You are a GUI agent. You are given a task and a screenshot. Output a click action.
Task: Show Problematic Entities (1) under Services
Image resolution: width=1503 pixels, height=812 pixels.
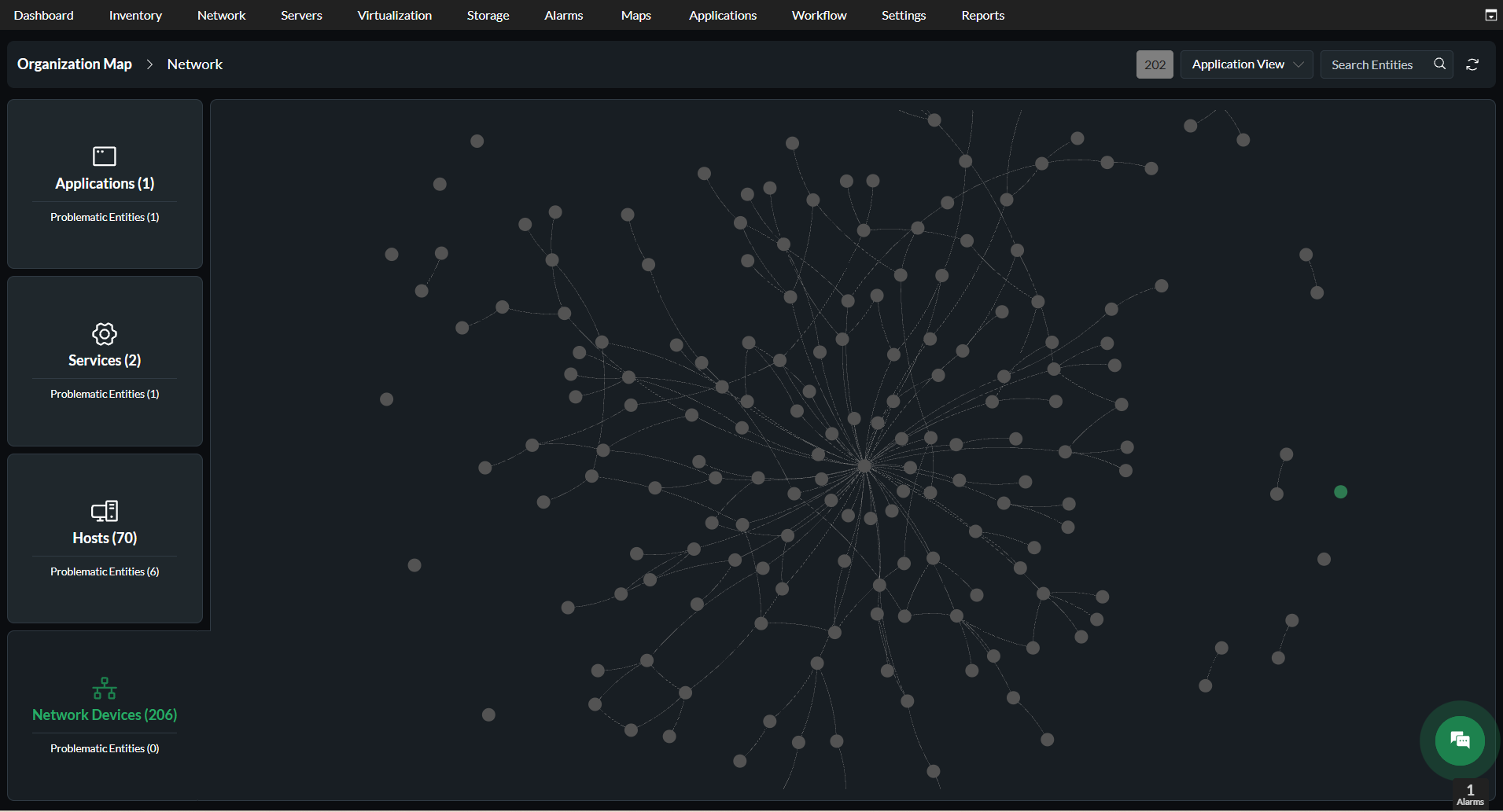pos(105,394)
